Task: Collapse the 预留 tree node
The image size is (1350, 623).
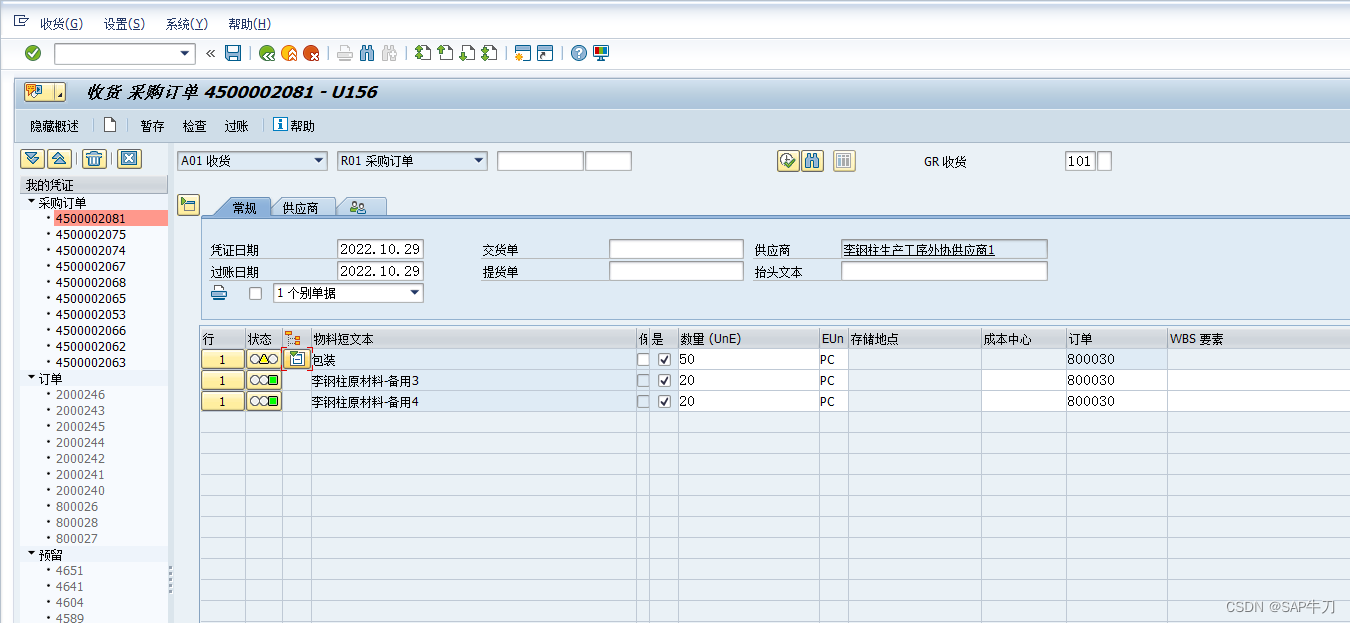Action: coord(31,554)
